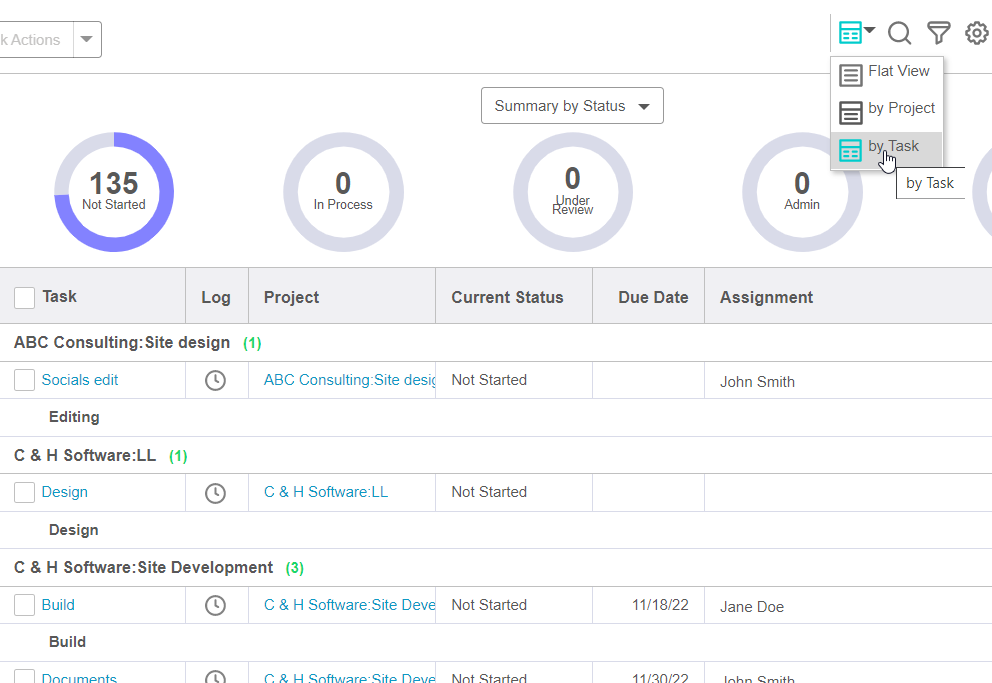Sort by the Due Date column header
This screenshot has height=683, width=992.
[653, 297]
